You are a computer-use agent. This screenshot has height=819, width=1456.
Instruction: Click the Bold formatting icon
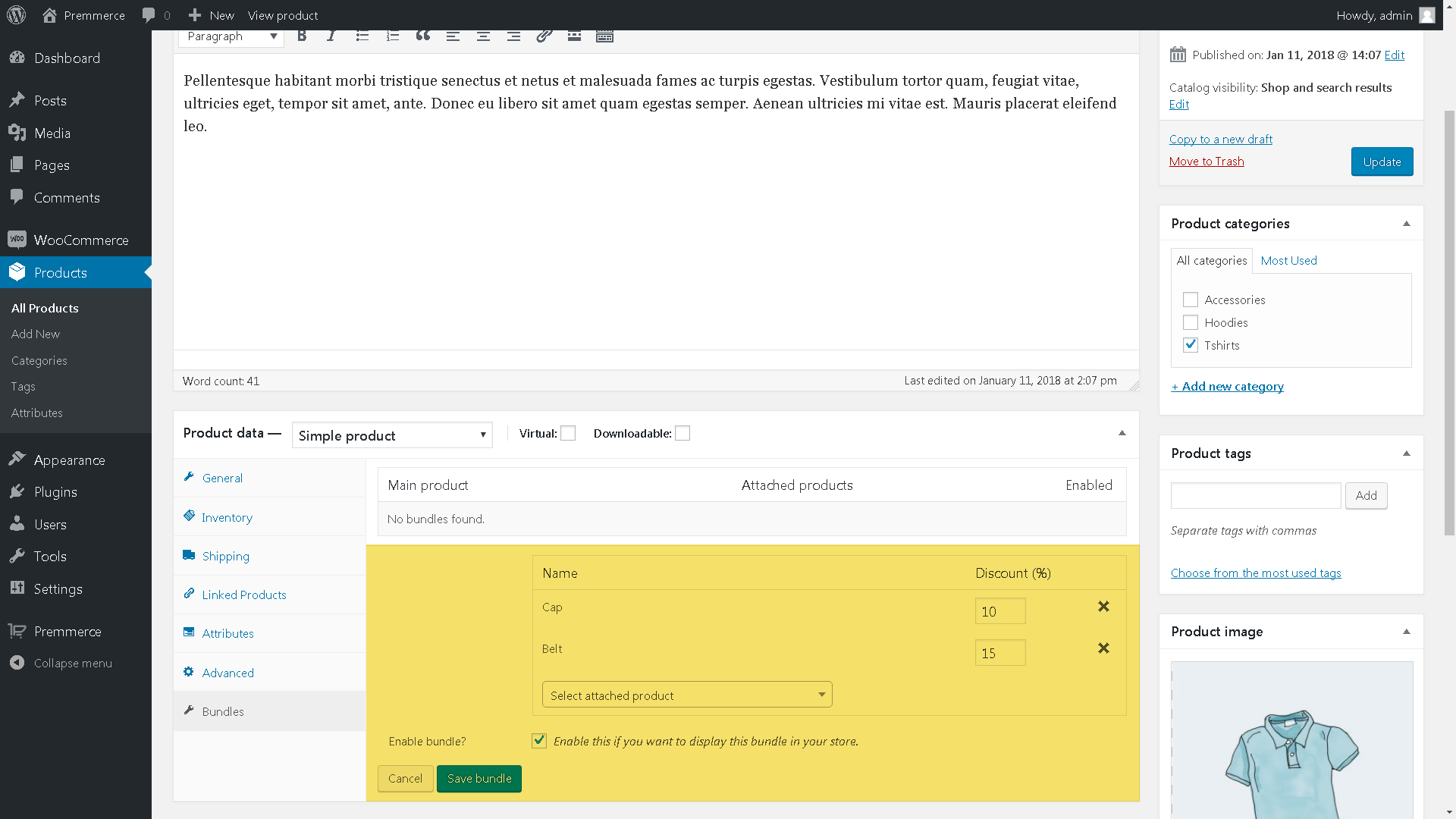[302, 36]
